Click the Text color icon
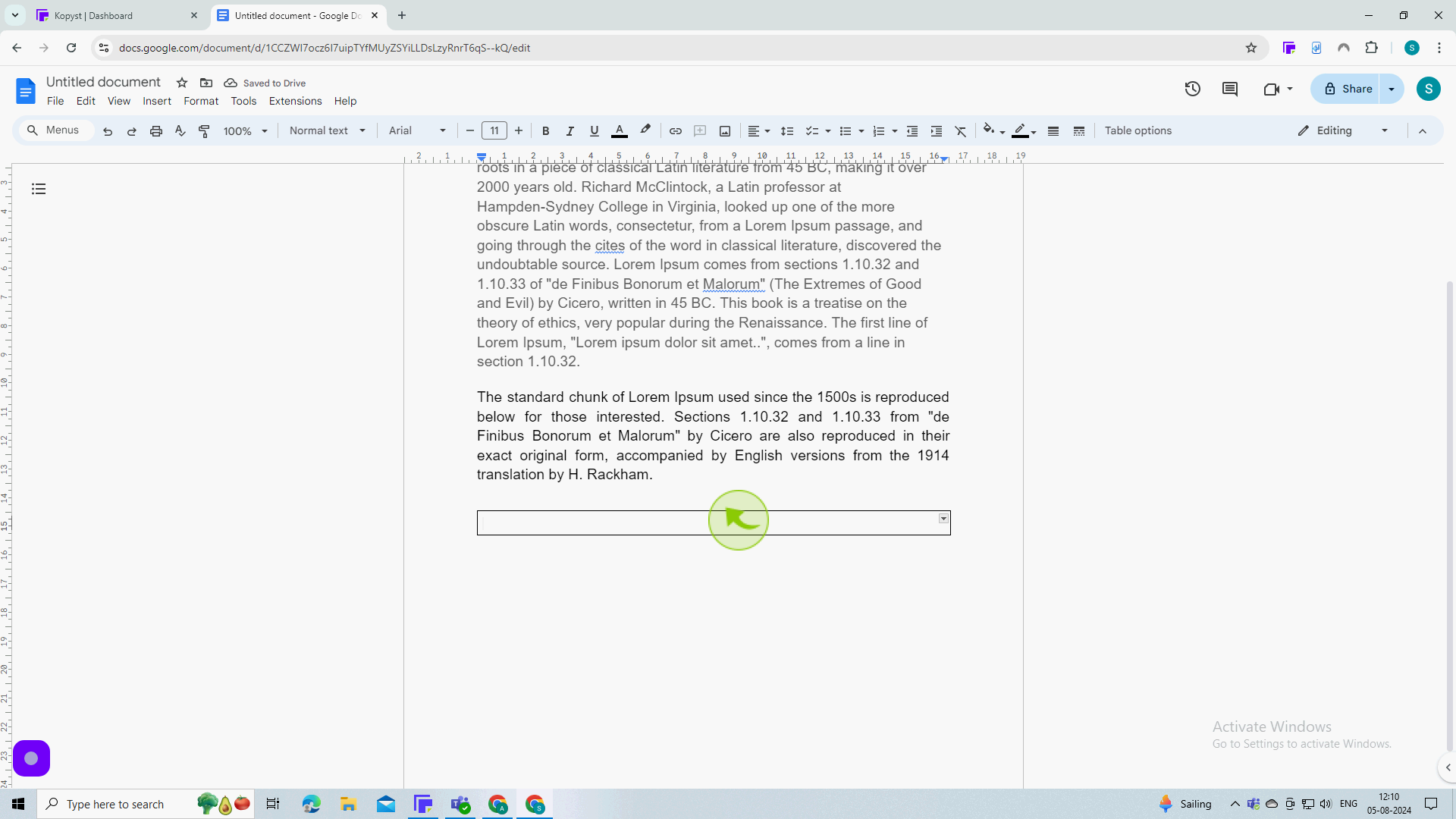The image size is (1456, 819). point(619,131)
